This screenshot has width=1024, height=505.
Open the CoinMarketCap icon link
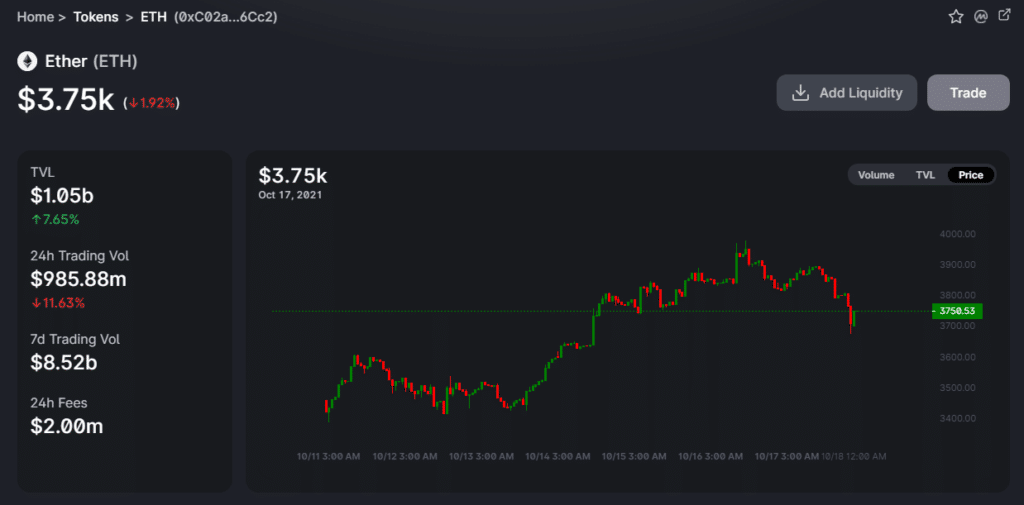[982, 17]
